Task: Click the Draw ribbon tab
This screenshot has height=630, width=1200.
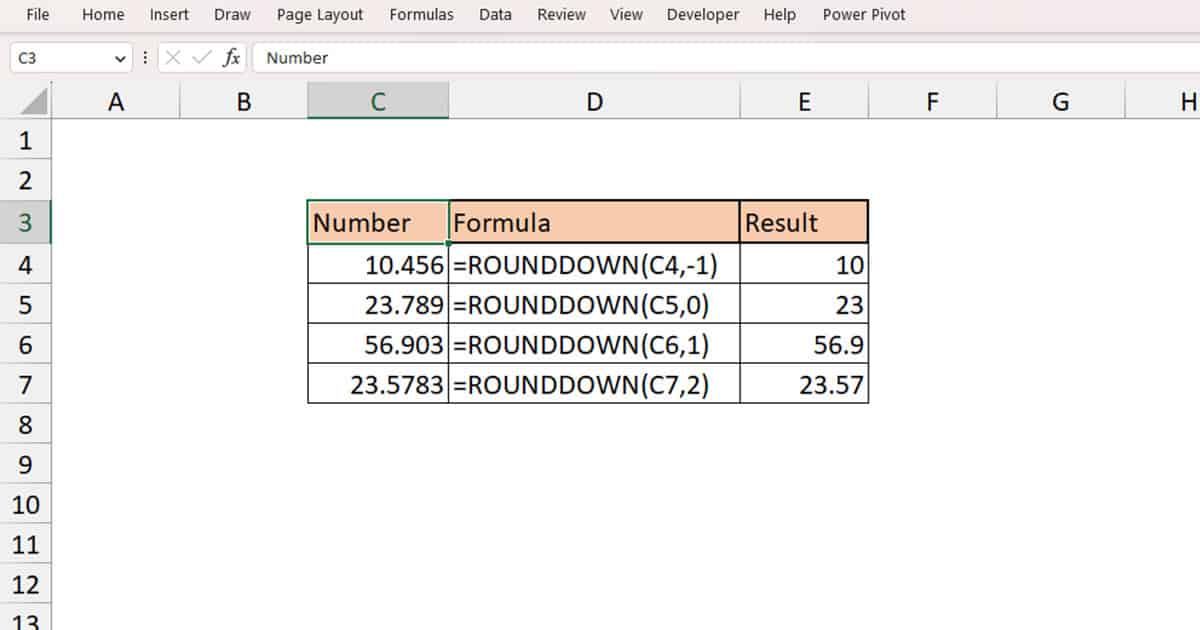Action: click(x=231, y=15)
